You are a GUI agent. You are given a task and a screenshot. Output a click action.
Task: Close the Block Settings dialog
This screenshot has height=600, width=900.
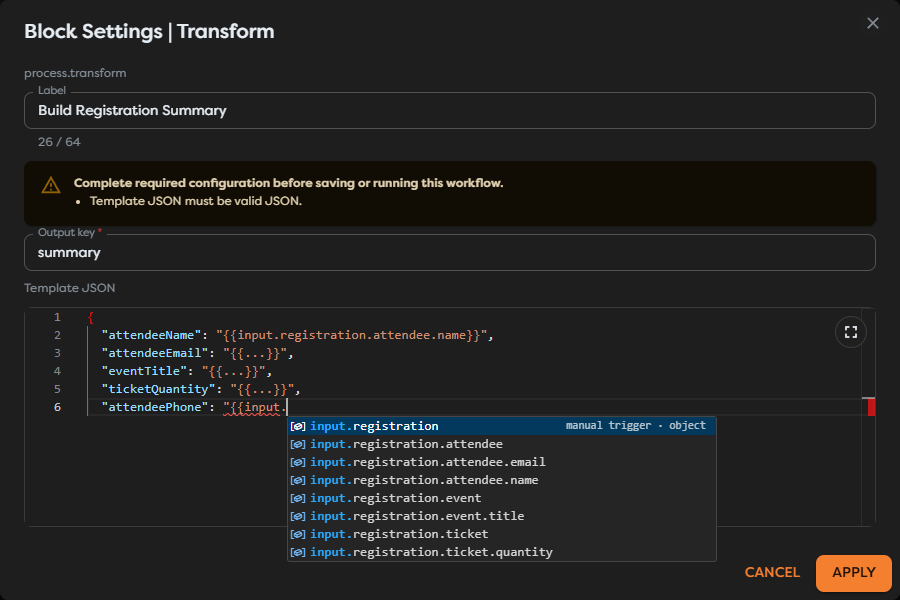(x=872, y=23)
